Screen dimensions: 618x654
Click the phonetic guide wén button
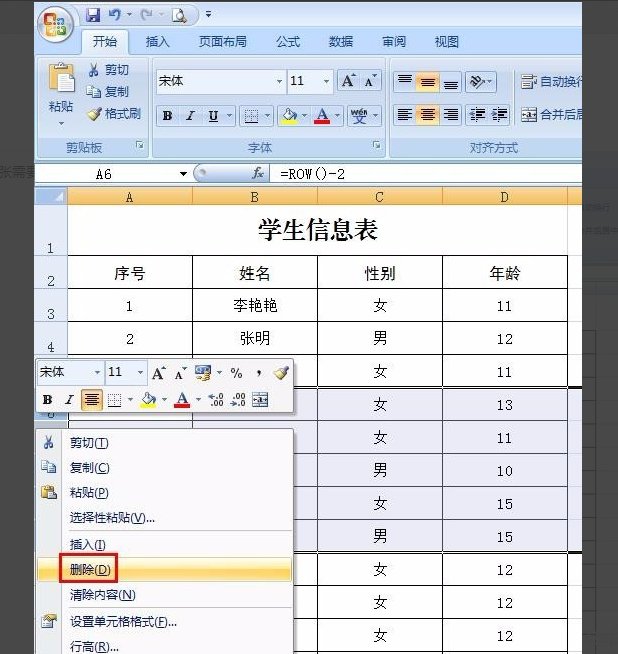point(359,116)
